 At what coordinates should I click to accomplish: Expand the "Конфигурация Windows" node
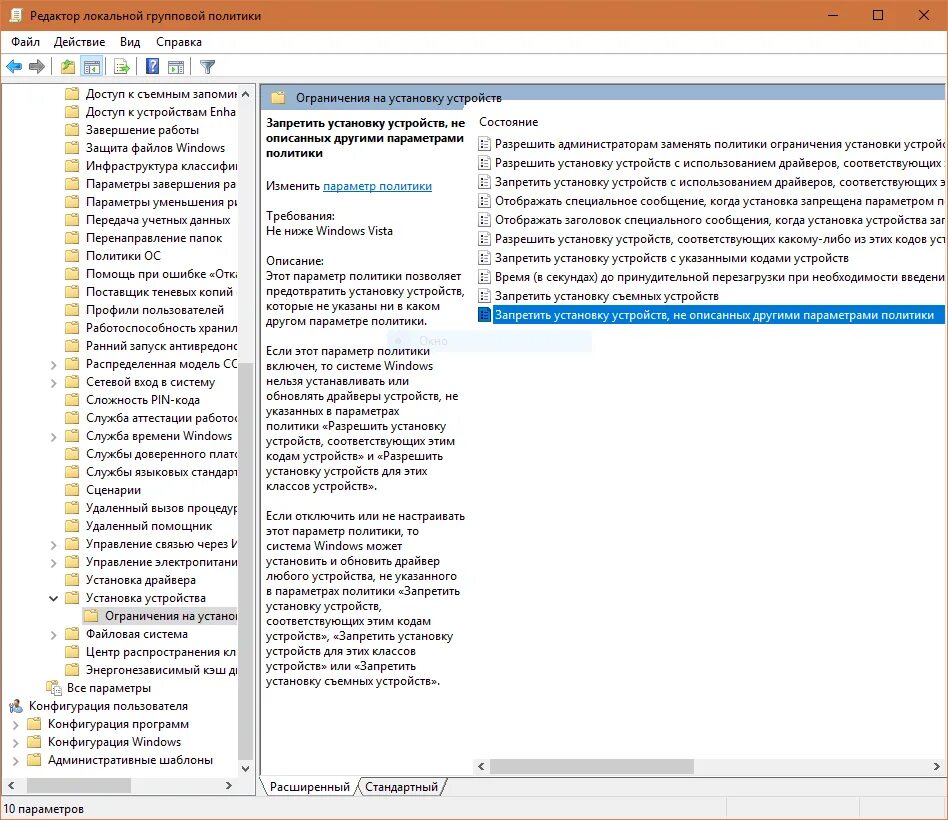tap(16, 743)
